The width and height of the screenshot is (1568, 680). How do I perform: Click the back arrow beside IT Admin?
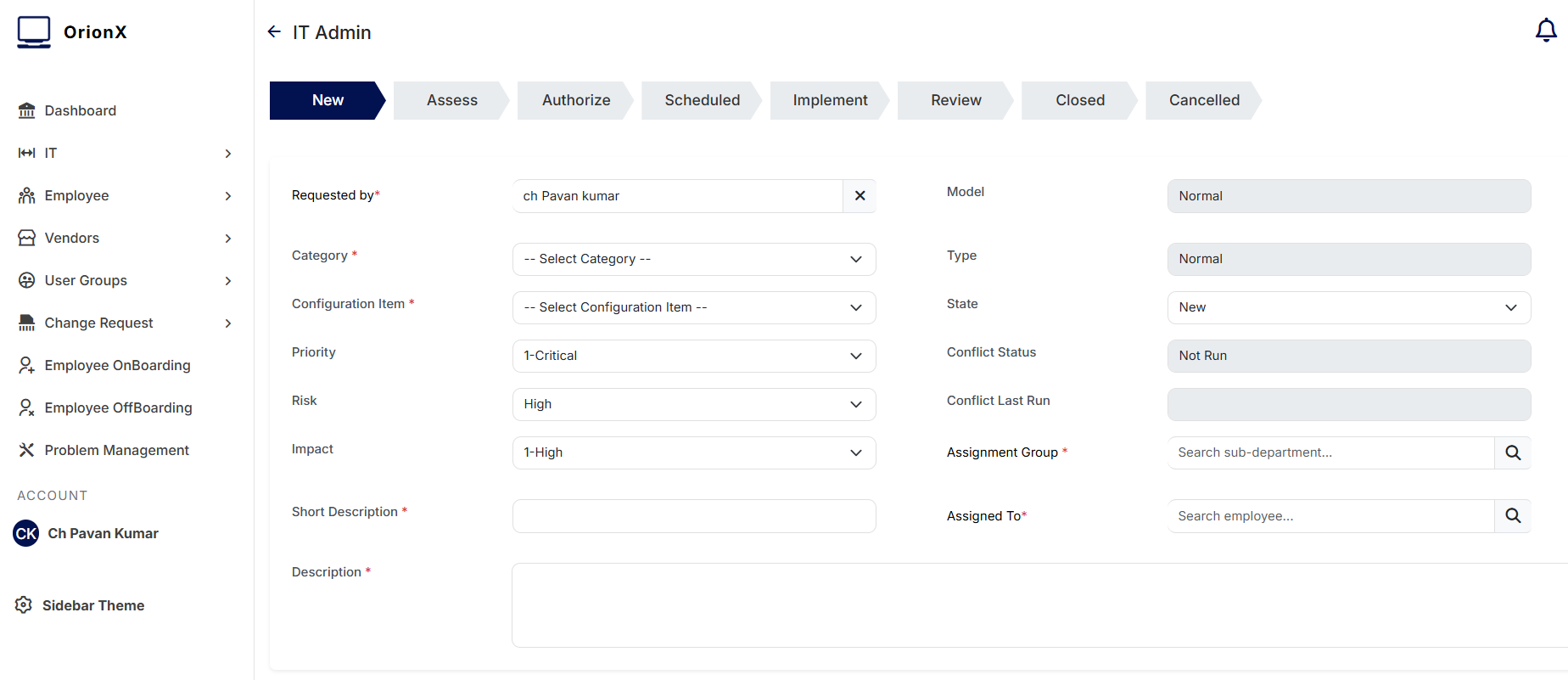[274, 32]
